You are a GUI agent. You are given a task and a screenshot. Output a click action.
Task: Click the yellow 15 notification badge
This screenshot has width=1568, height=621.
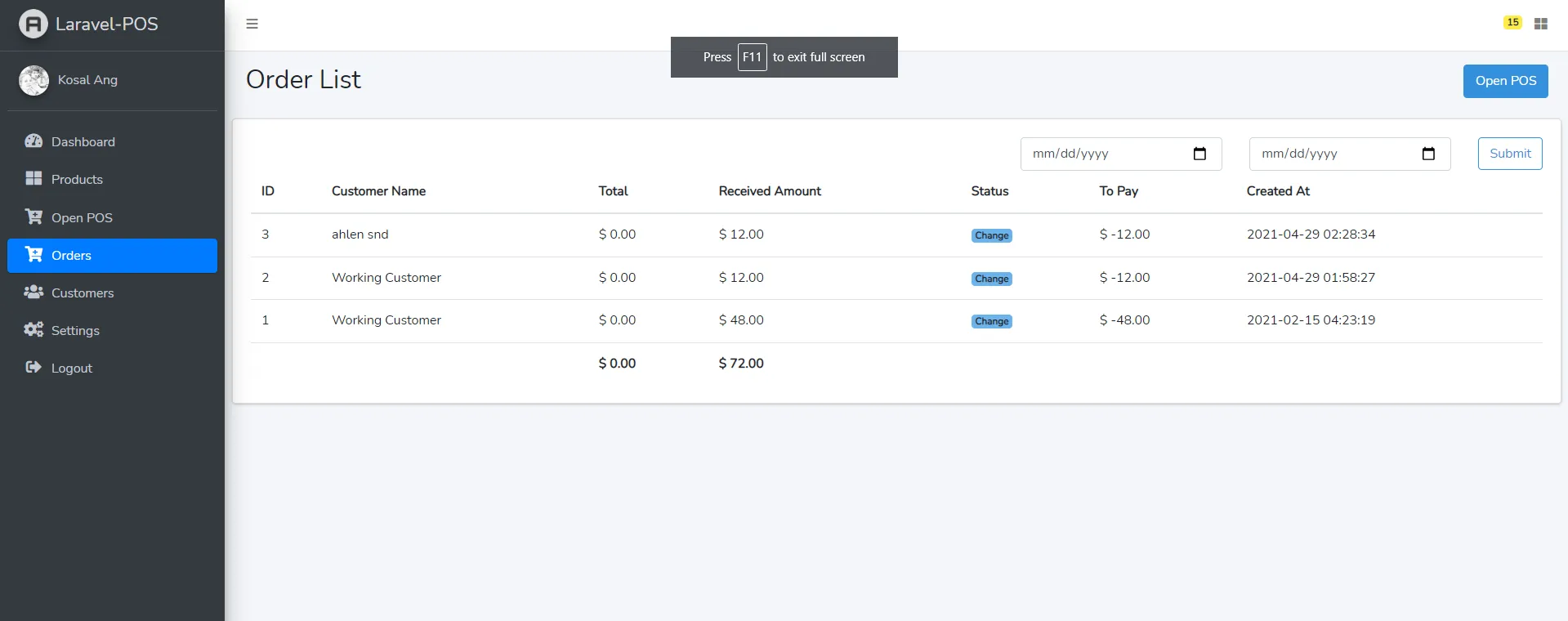click(1512, 23)
